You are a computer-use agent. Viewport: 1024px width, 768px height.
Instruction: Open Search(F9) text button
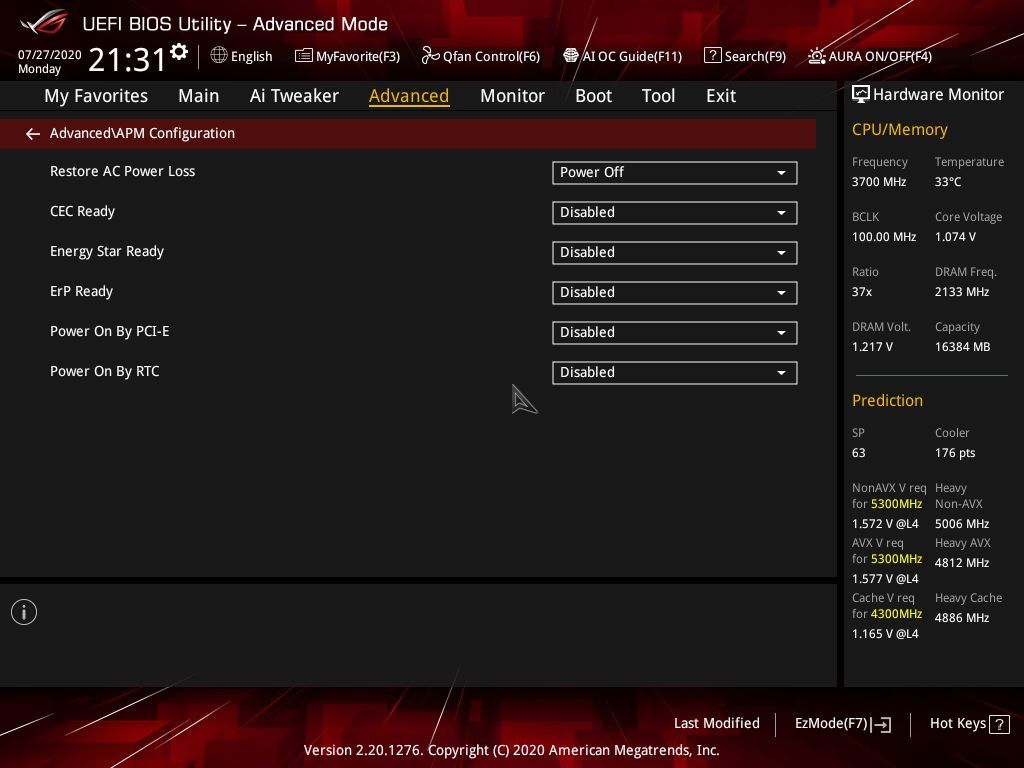755,56
